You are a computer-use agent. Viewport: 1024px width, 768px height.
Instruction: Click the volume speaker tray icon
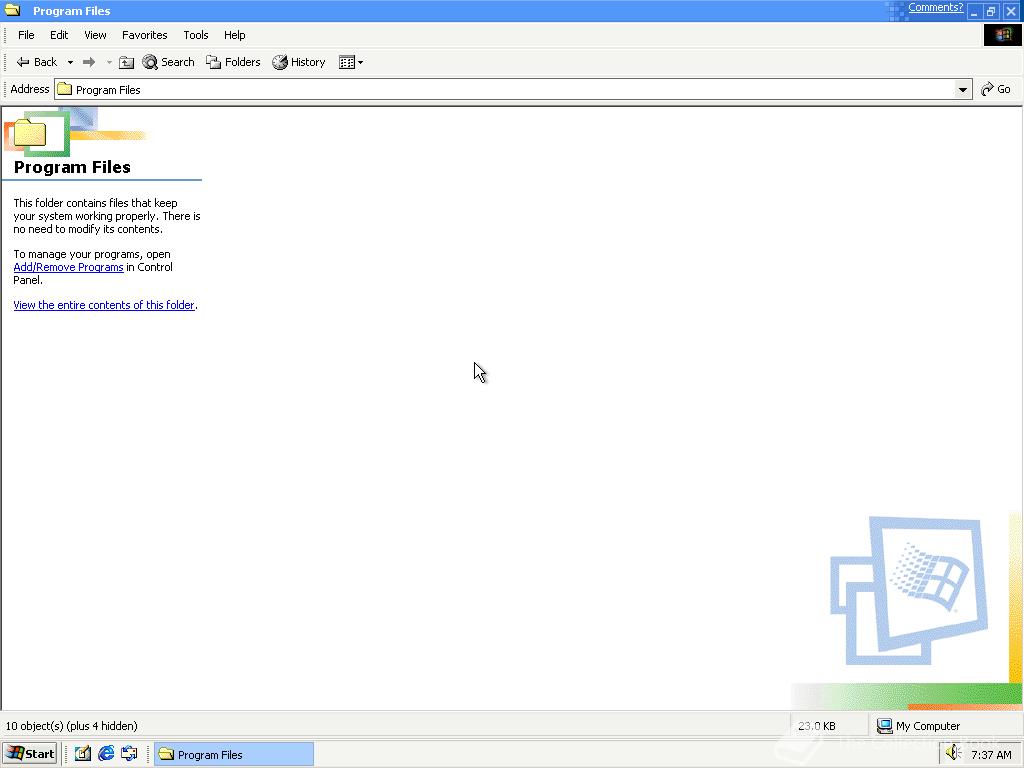(x=953, y=752)
